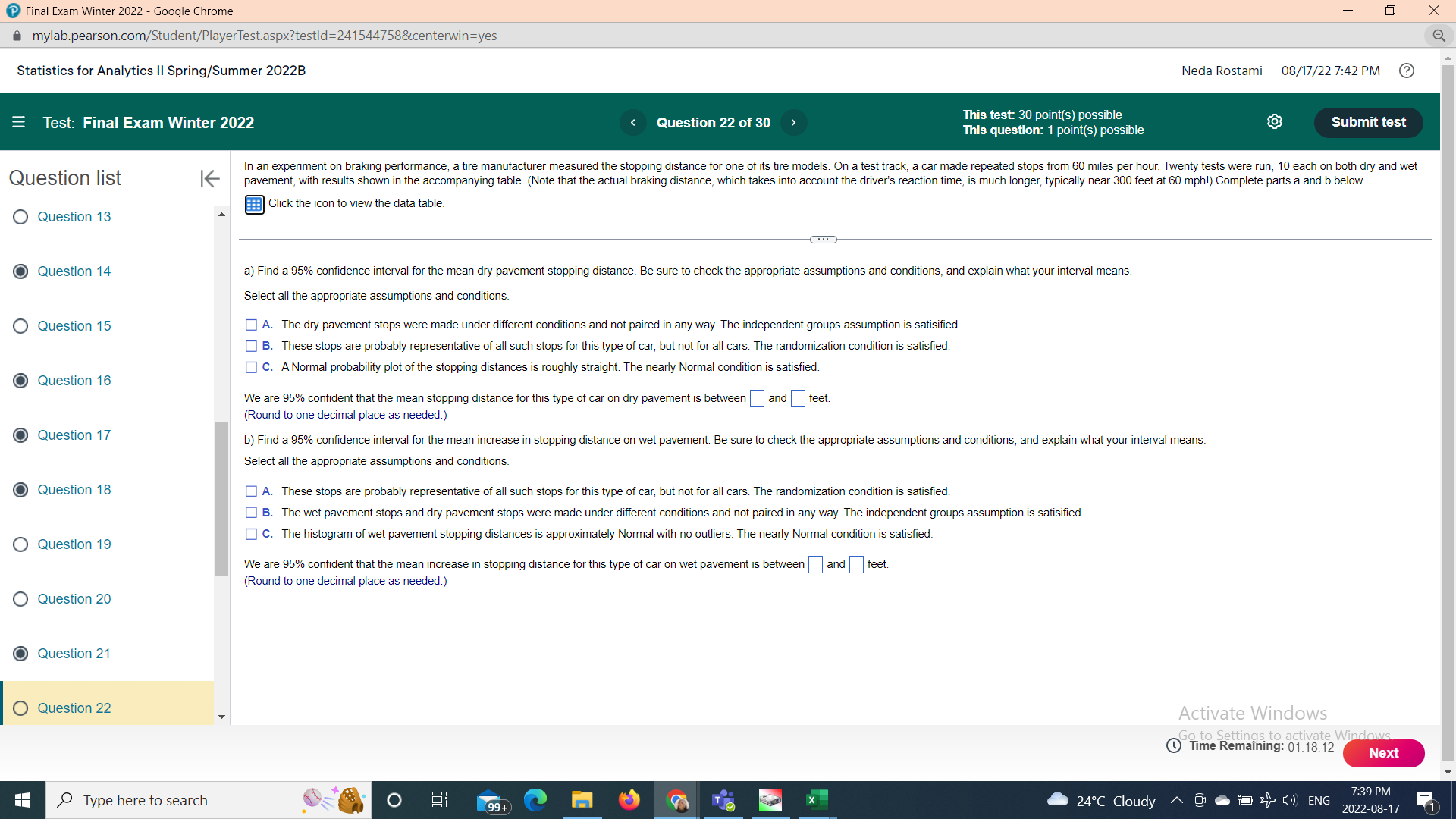Click the first confidence interval answer box
Viewport: 1456px width, 819px height.
click(756, 398)
